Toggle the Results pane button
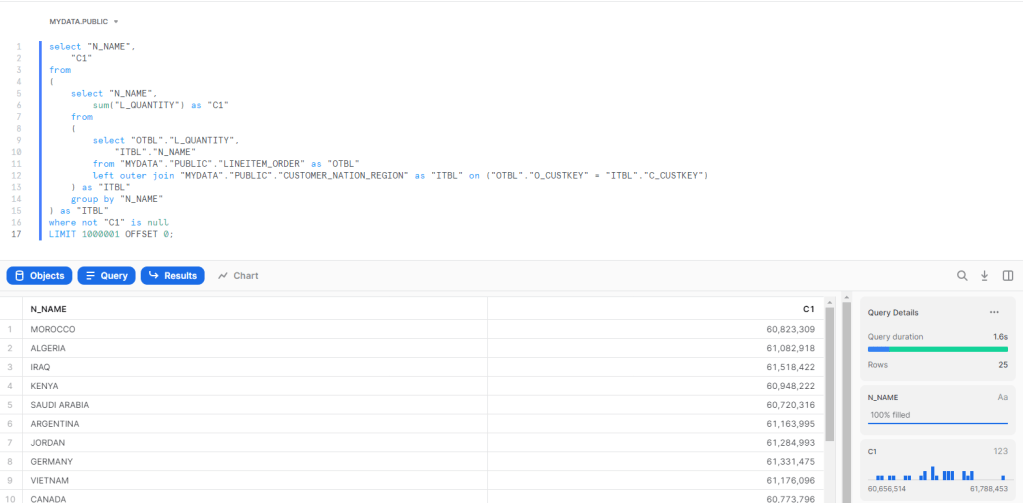This screenshot has width=1023, height=503. tap(172, 276)
